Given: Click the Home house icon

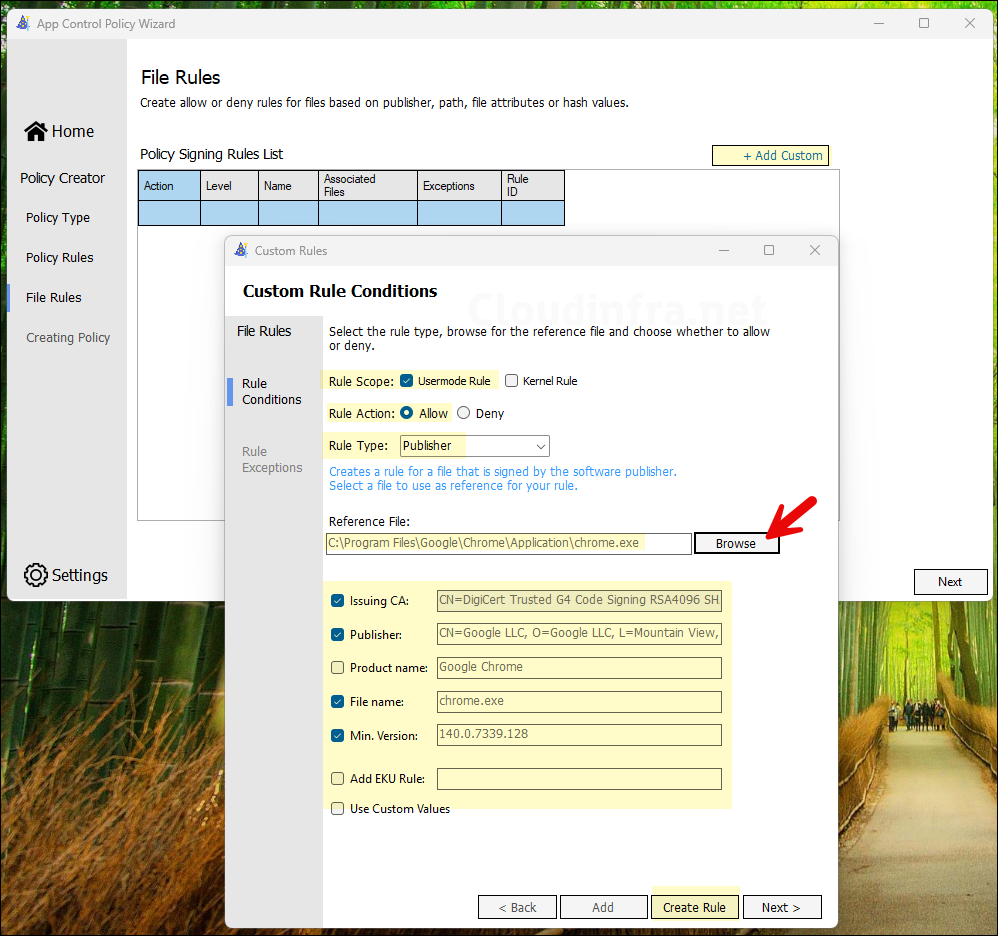Looking at the screenshot, I should (x=36, y=131).
